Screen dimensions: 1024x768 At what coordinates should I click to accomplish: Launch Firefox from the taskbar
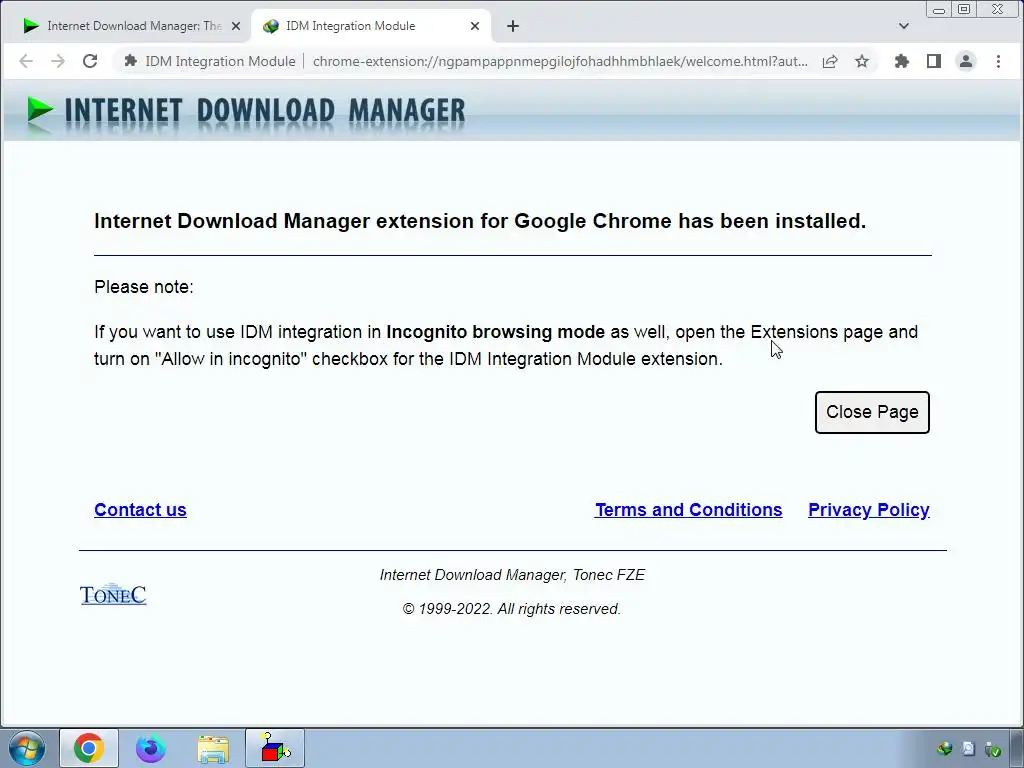point(151,748)
